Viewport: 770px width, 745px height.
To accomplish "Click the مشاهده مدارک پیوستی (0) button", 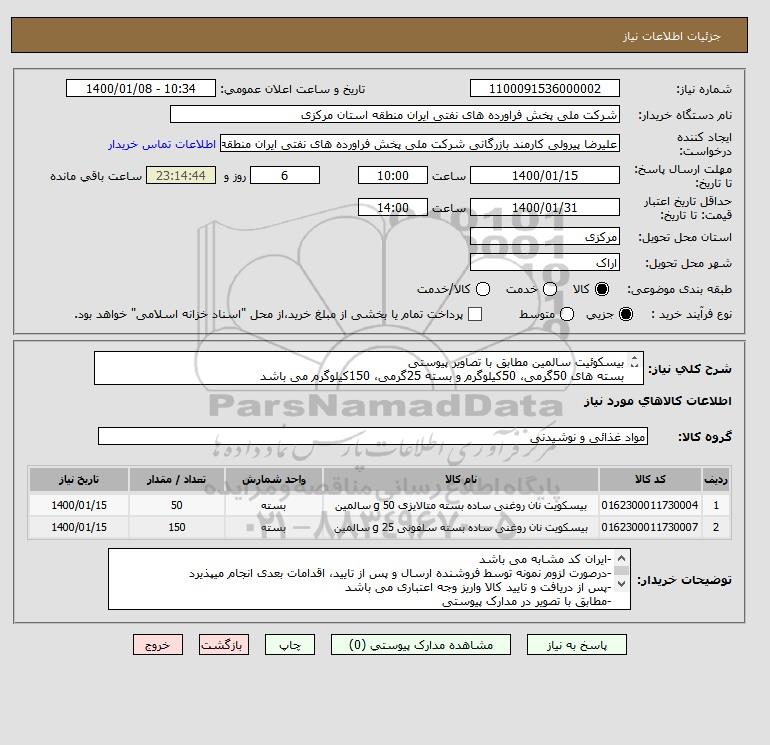I will [x=421, y=645].
